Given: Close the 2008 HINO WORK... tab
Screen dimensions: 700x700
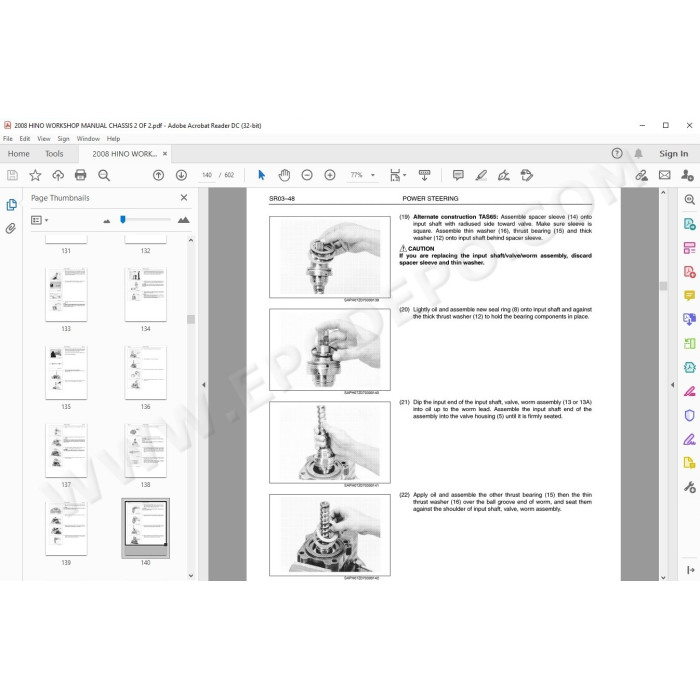Looking at the screenshot, I should (165, 154).
